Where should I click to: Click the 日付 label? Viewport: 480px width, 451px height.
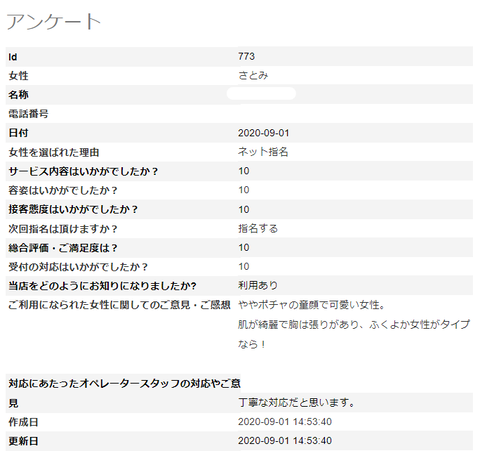(18, 133)
